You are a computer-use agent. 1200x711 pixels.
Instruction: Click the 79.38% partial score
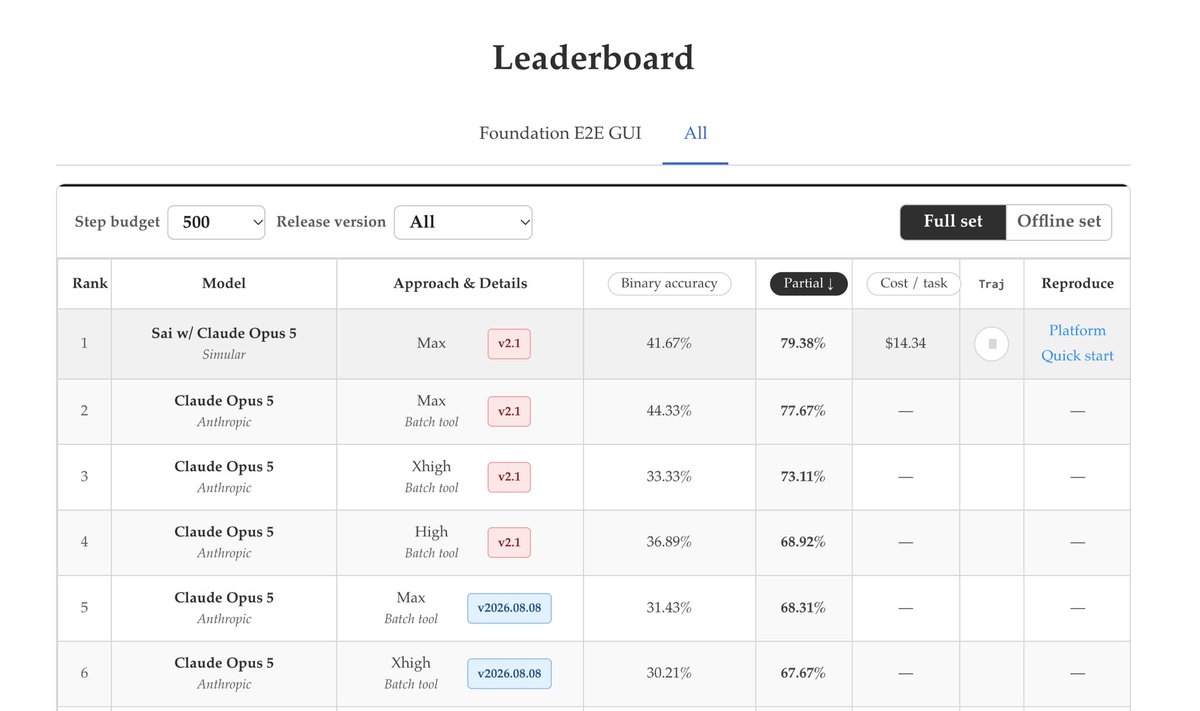click(803, 343)
